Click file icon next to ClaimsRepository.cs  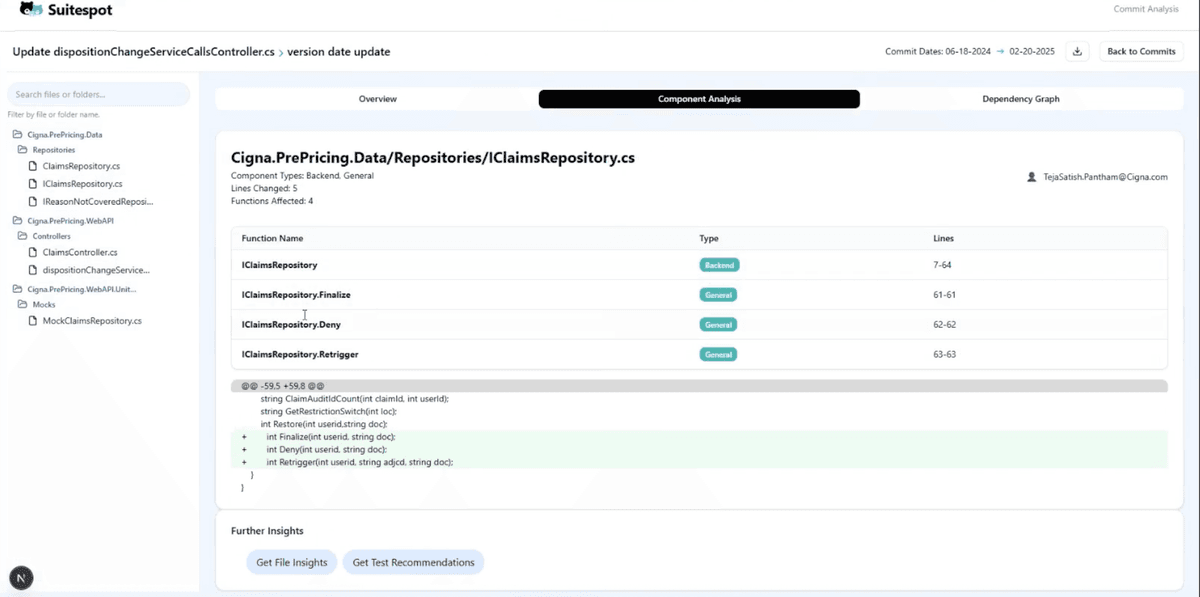pyautogui.click(x=33, y=166)
